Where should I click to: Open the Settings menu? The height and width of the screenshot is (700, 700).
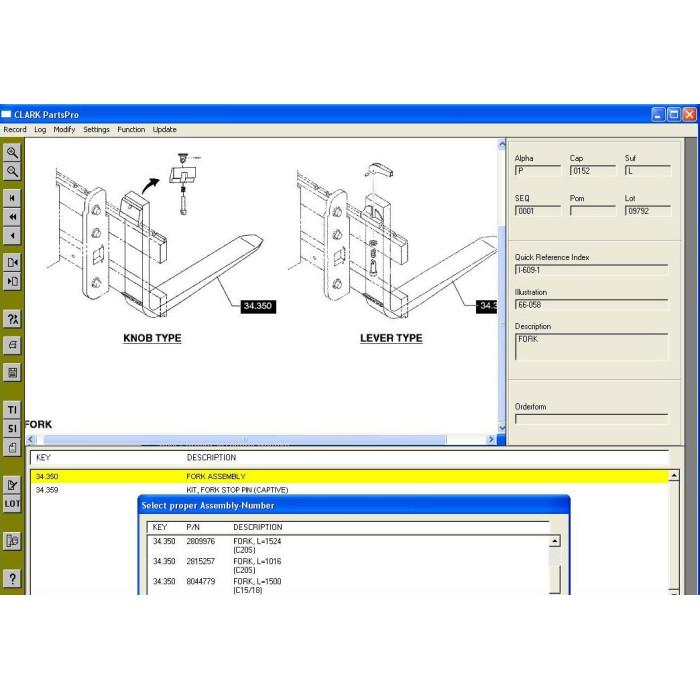point(96,129)
